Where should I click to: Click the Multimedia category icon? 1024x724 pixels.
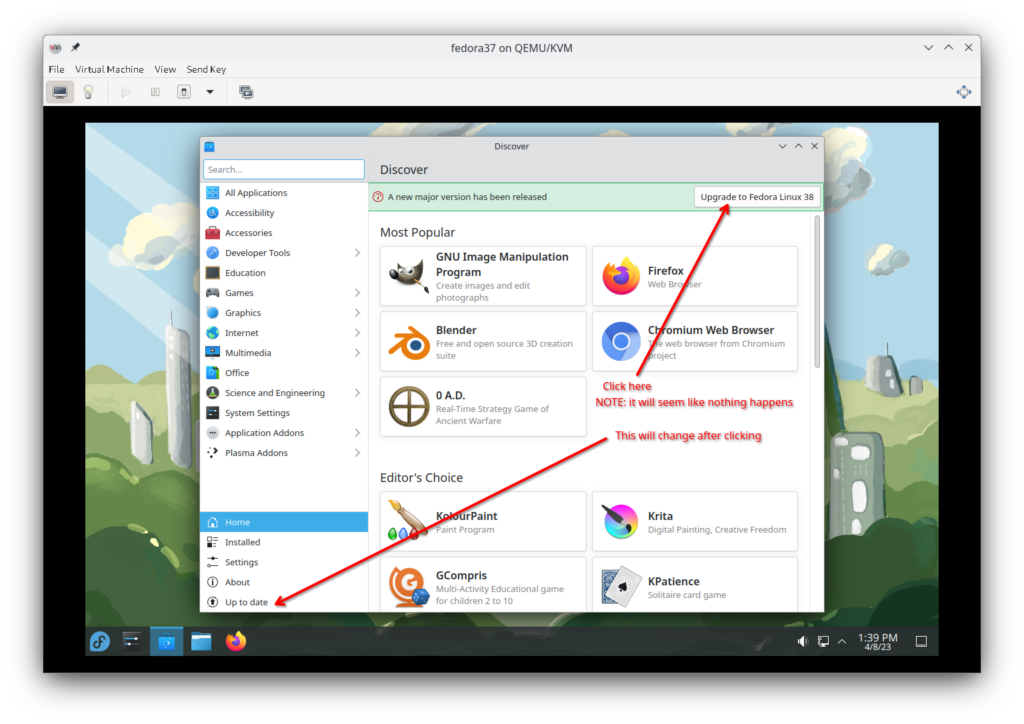point(212,353)
